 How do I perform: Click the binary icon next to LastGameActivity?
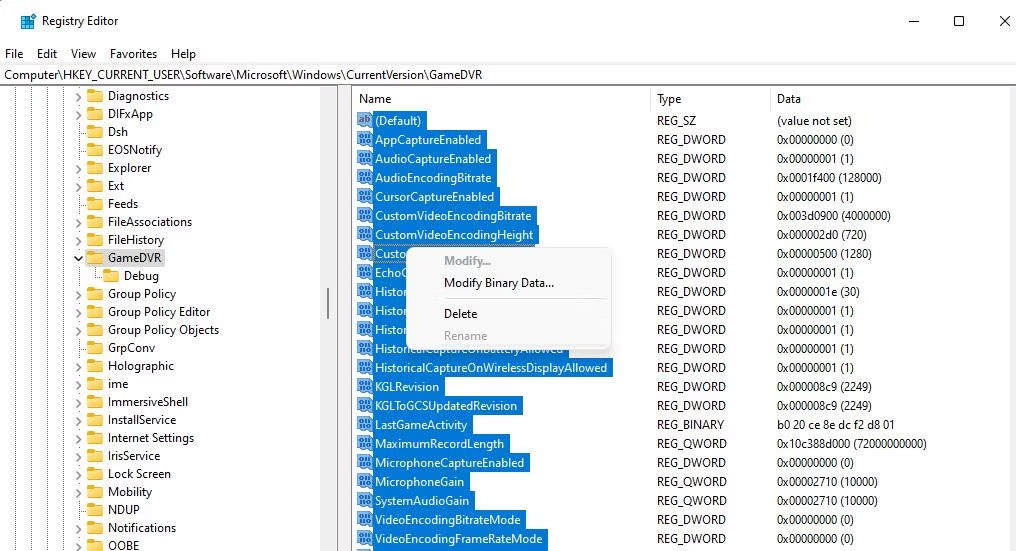(x=364, y=425)
